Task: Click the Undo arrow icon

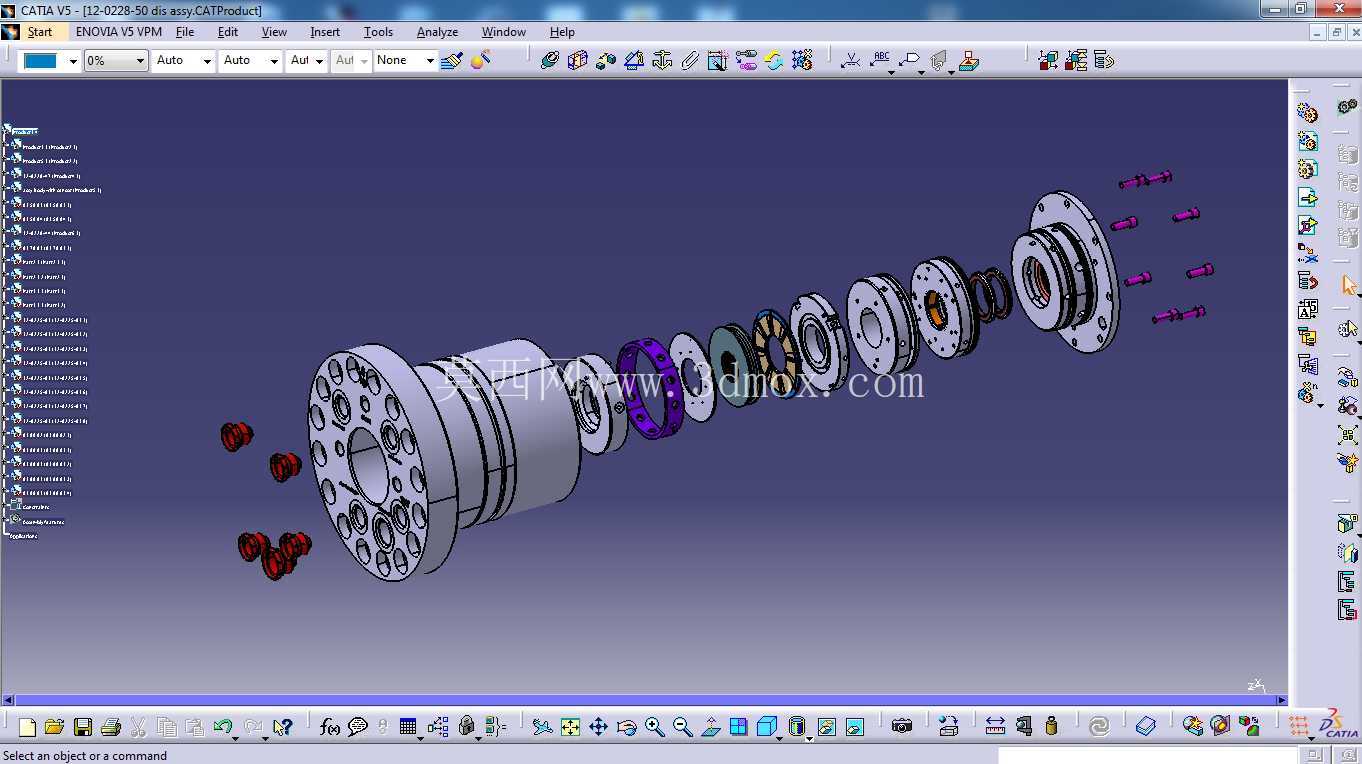Action: click(222, 727)
